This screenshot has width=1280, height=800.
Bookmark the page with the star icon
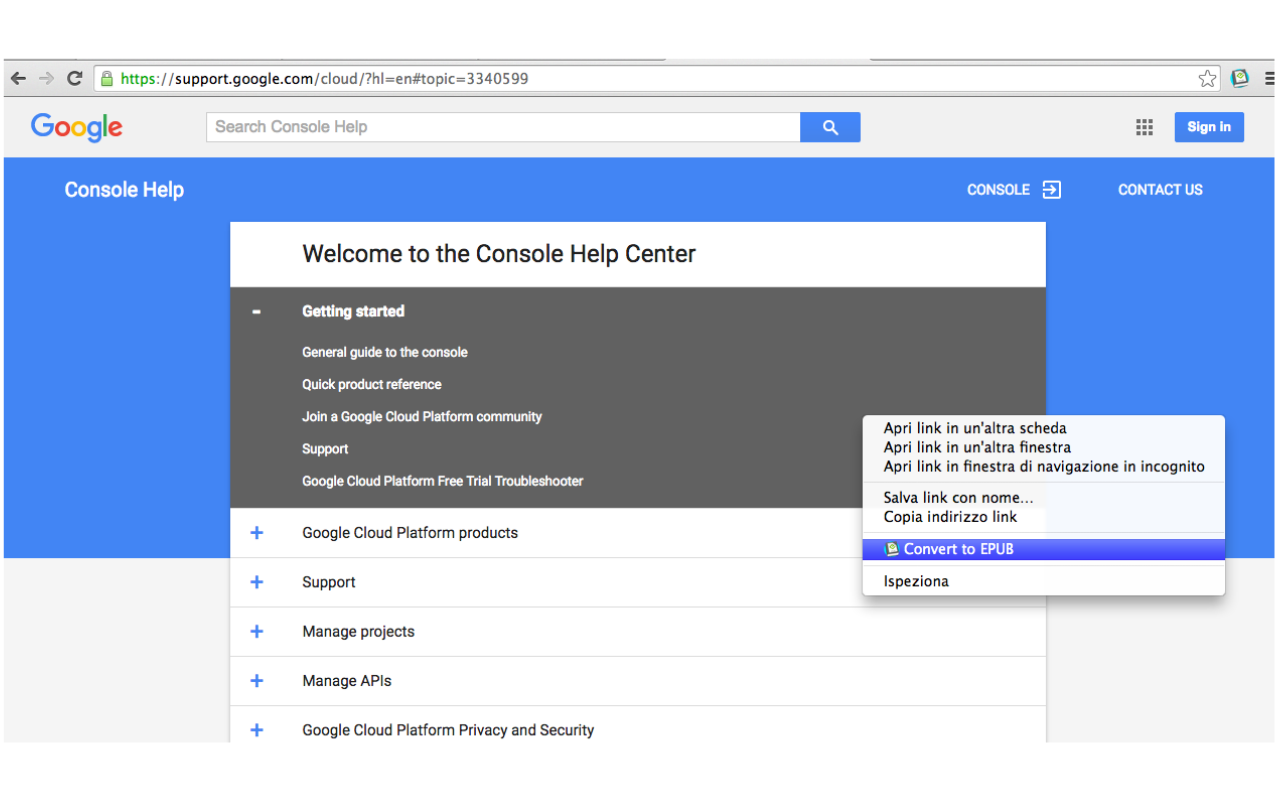pos(1208,78)
